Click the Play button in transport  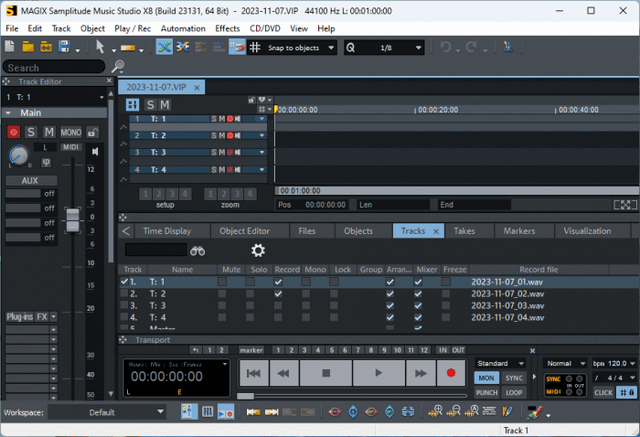click(x=377, y=373)
